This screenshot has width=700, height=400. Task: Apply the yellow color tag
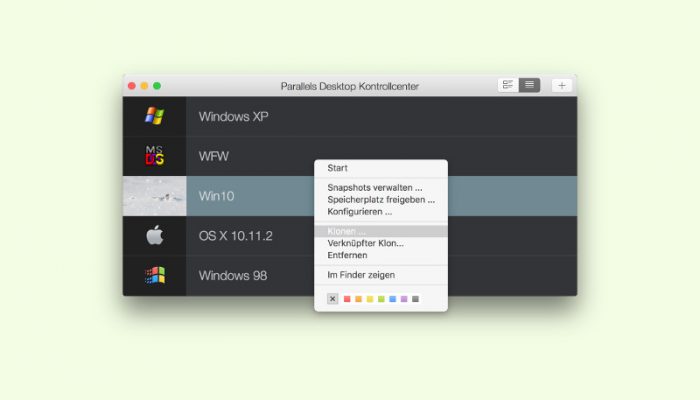click(x=370, y=299)
